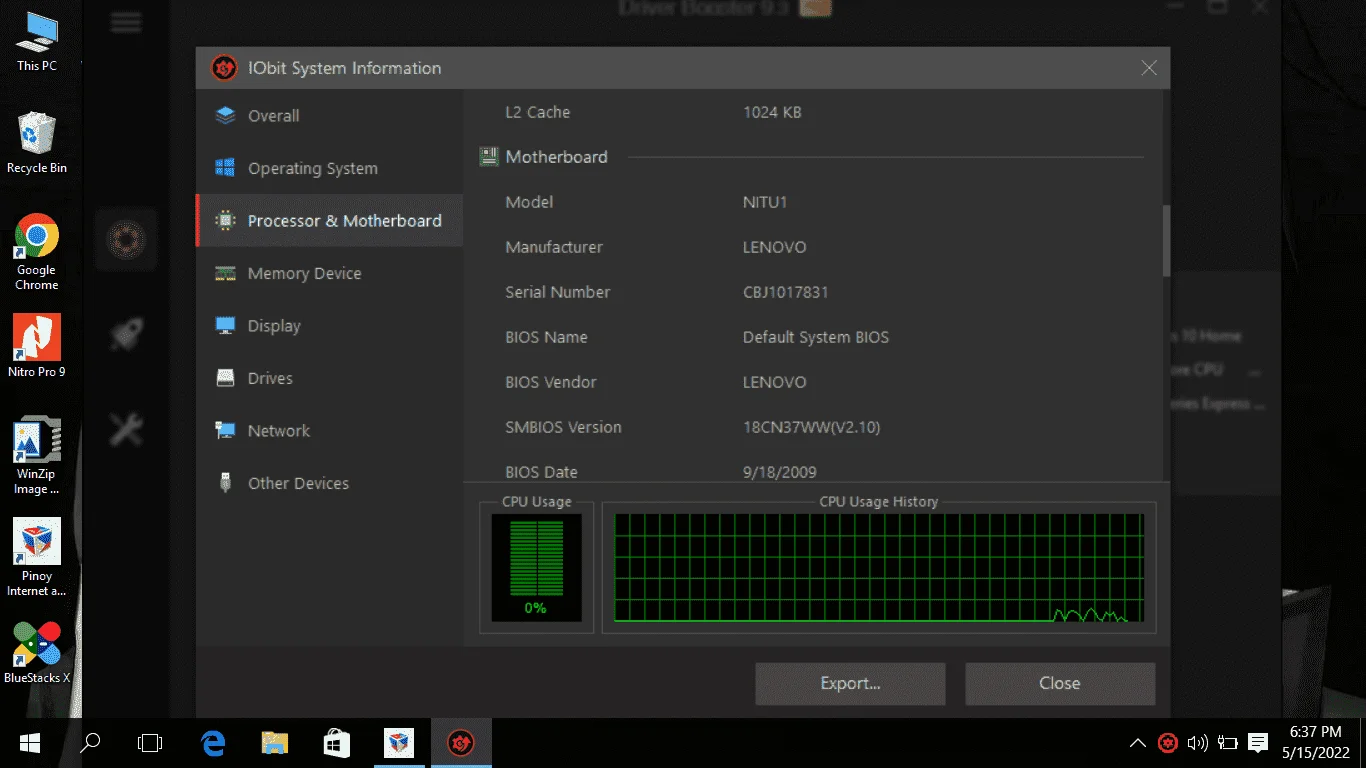Click the Model label
This screenshot has width=1366, height=768.
529,202
